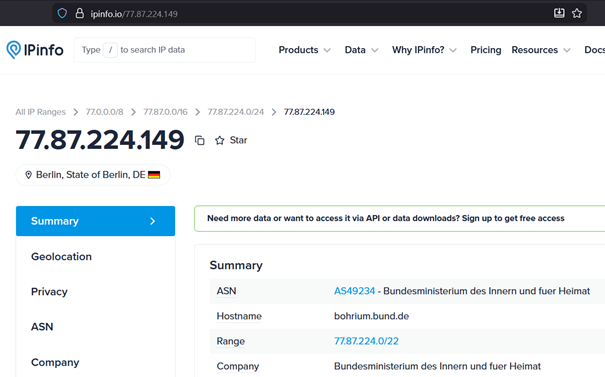Click the Summary section heading
The image size is (605, 377).
point(236,265)
